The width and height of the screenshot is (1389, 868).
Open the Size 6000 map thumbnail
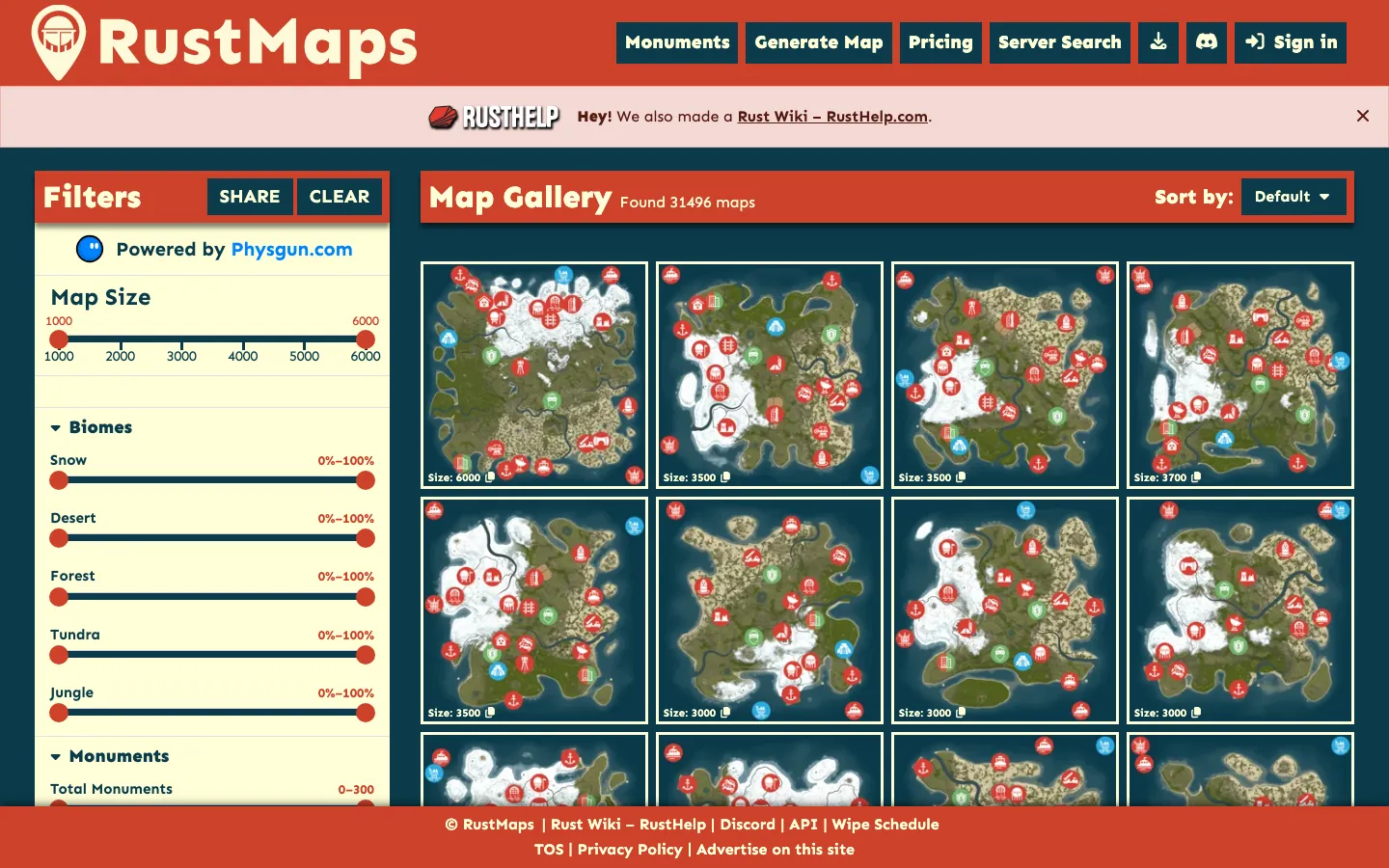(x=534, y=374)
